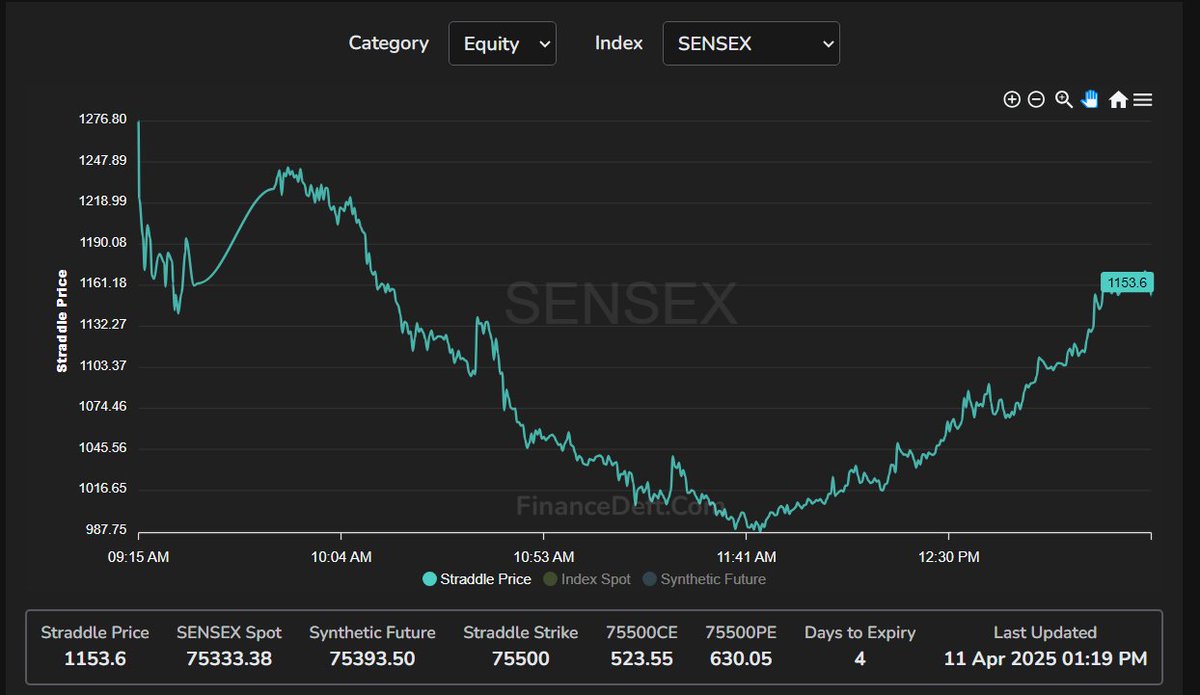Click the 1045.56 y-axis value

coord(103,447)
